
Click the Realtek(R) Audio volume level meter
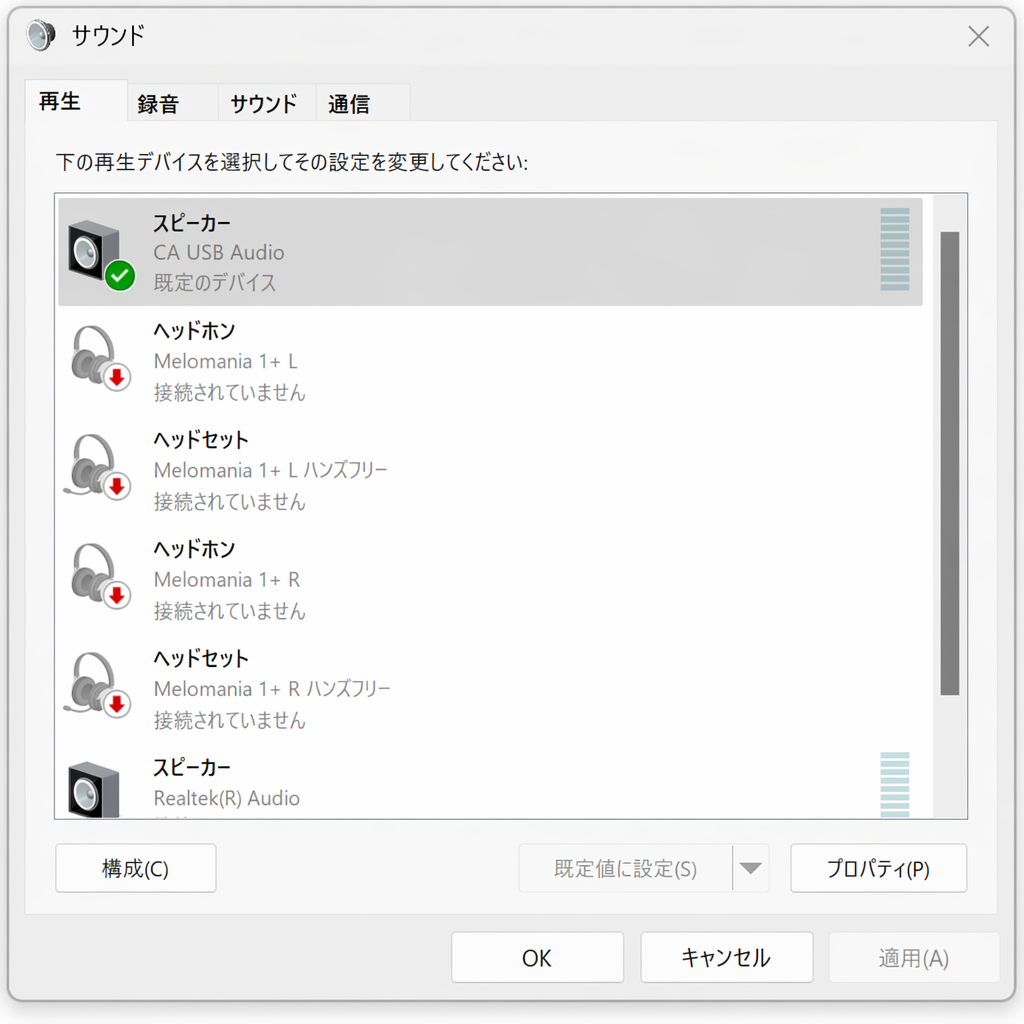895,784
